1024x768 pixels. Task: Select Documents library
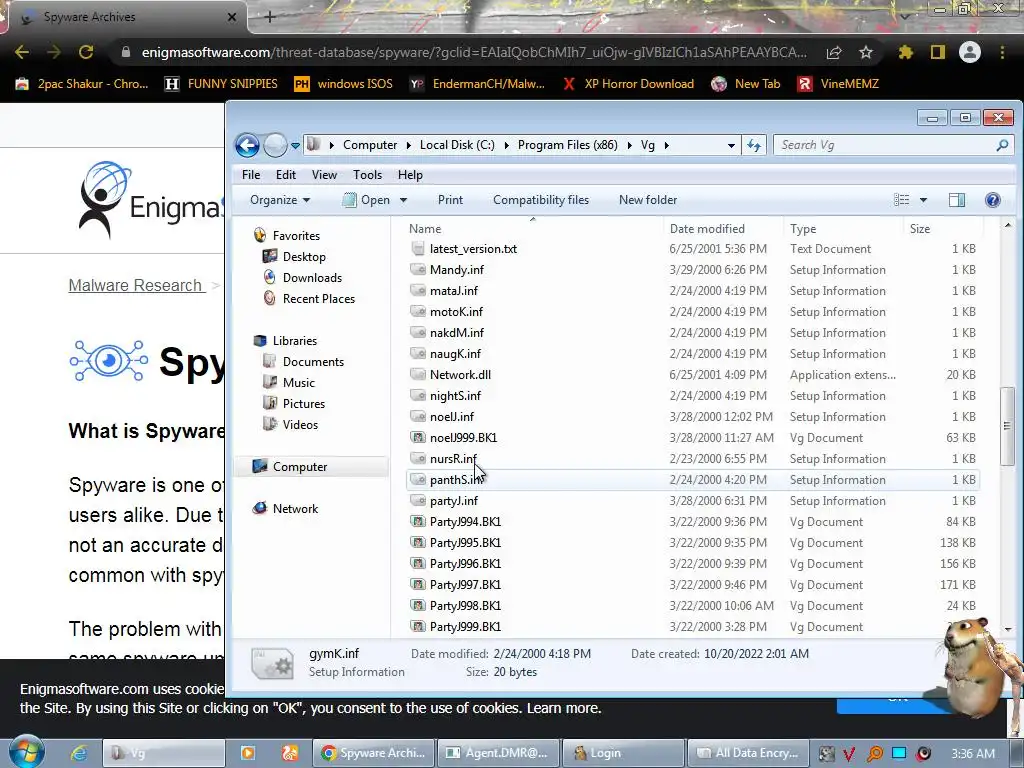click(x=313, y=362)
